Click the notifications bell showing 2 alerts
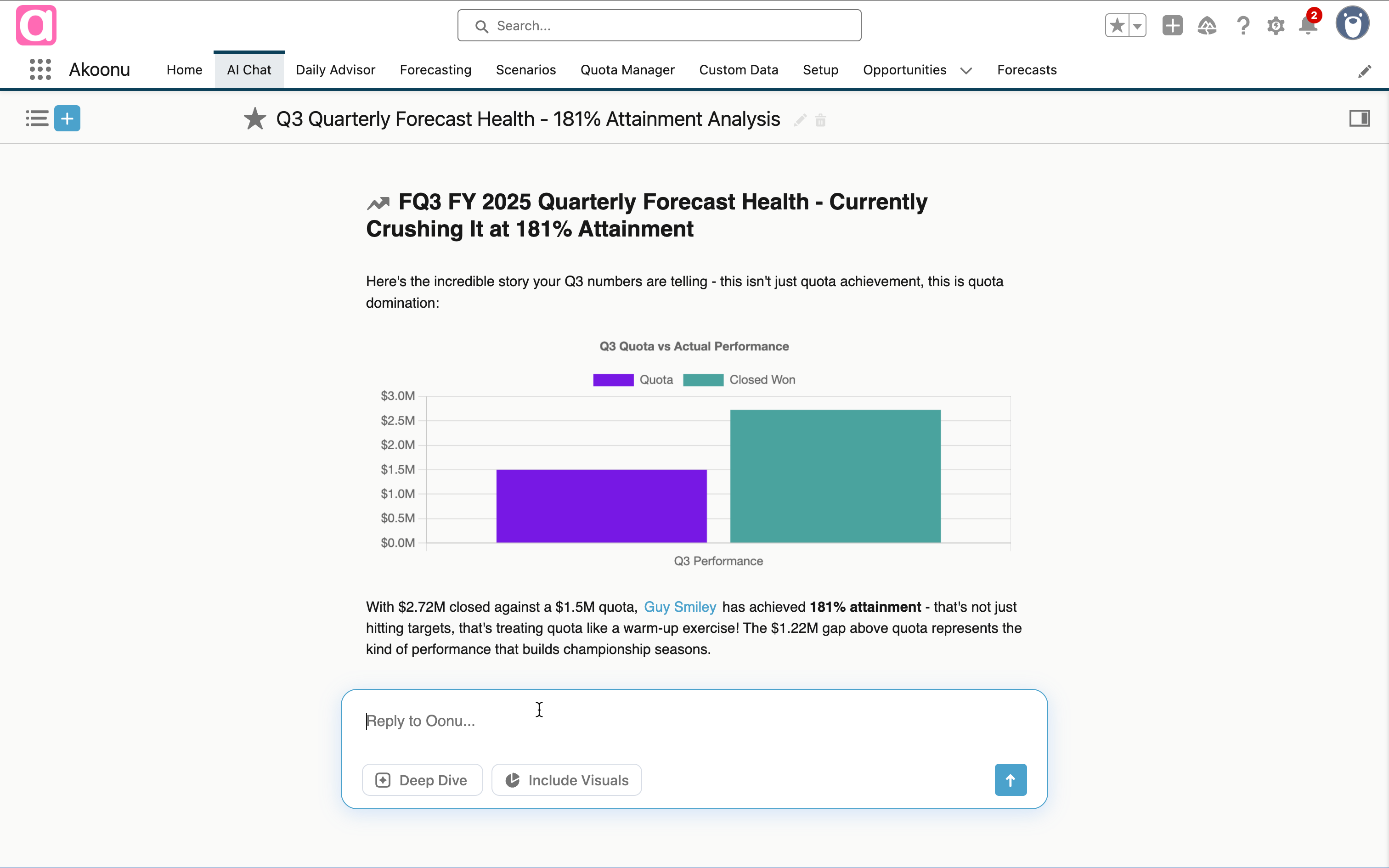Viewport: 1389px width, 868px height. click(1309, 26)
